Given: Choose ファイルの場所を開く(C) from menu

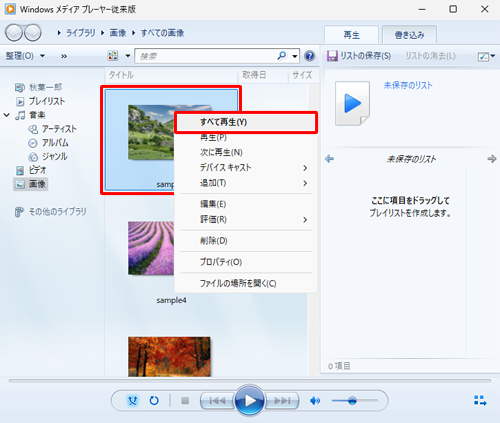Looking at the screenshot, I should 246,283.
